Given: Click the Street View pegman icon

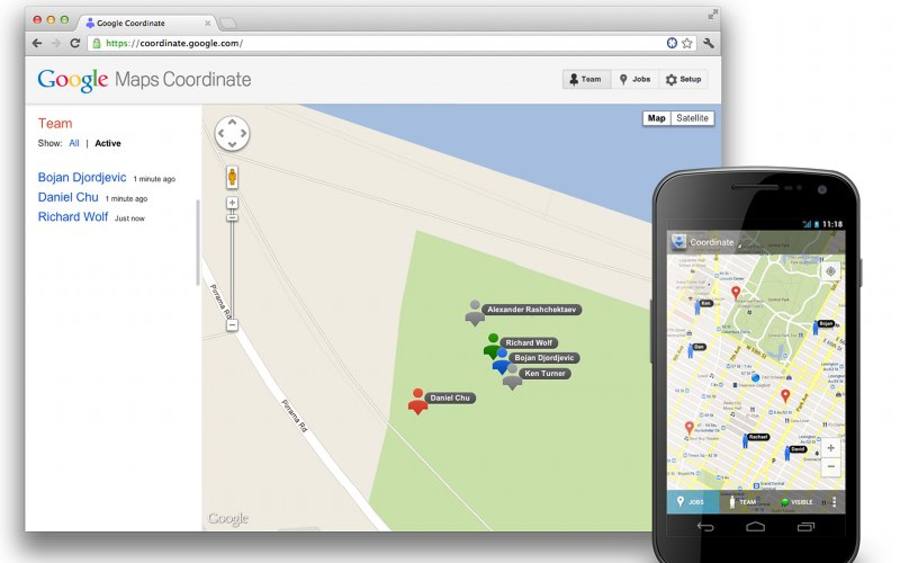Looking at the screenshot, I should (x=232, y=177).
